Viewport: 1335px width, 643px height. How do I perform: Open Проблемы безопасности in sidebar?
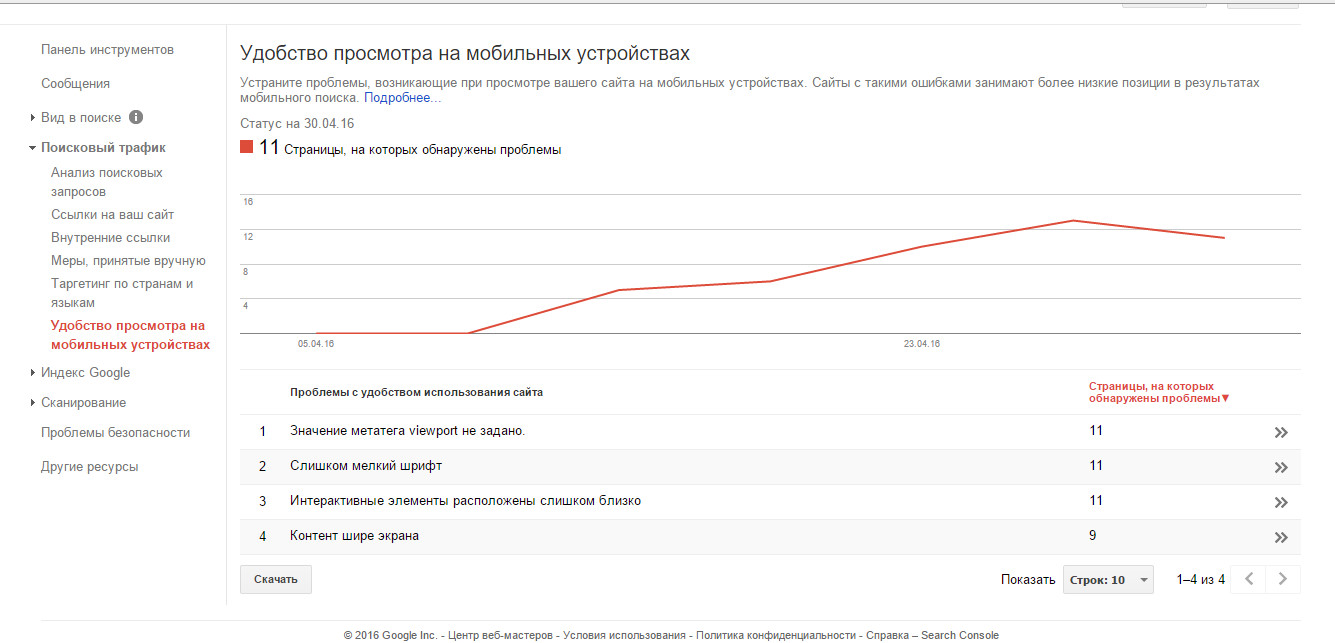[115, 433]
